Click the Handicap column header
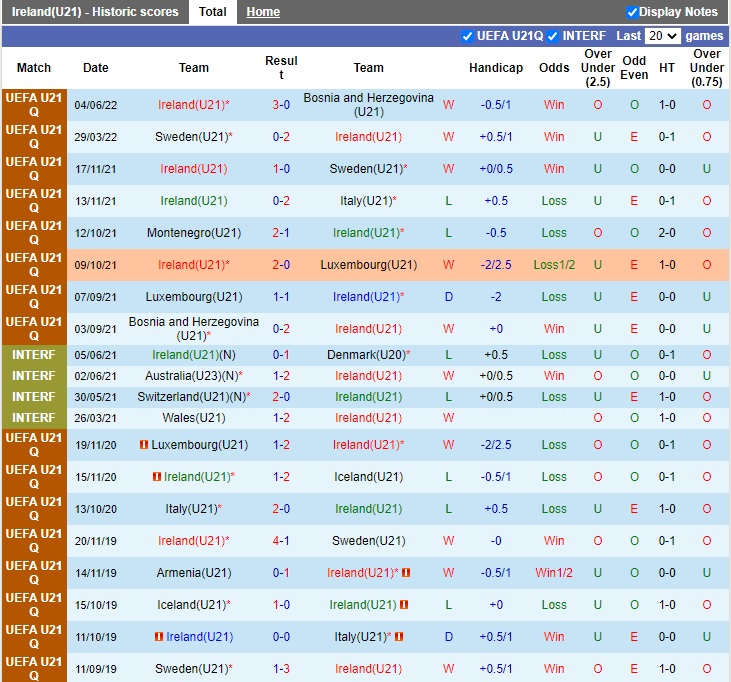Image resolution: width=731 pixels, height=682 pixels. [495, 68]
